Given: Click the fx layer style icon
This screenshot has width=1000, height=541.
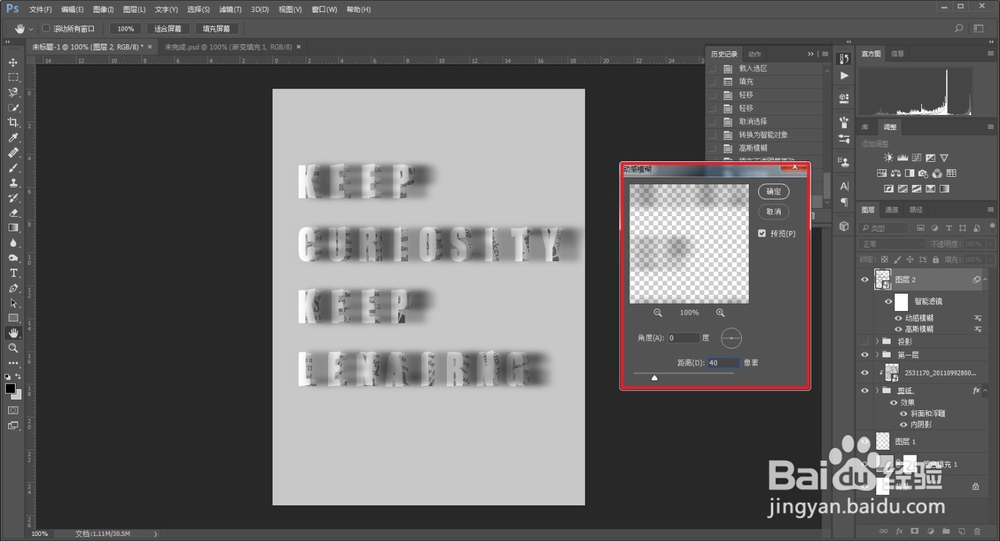Looking at the screenshot, I should (899, 531).
